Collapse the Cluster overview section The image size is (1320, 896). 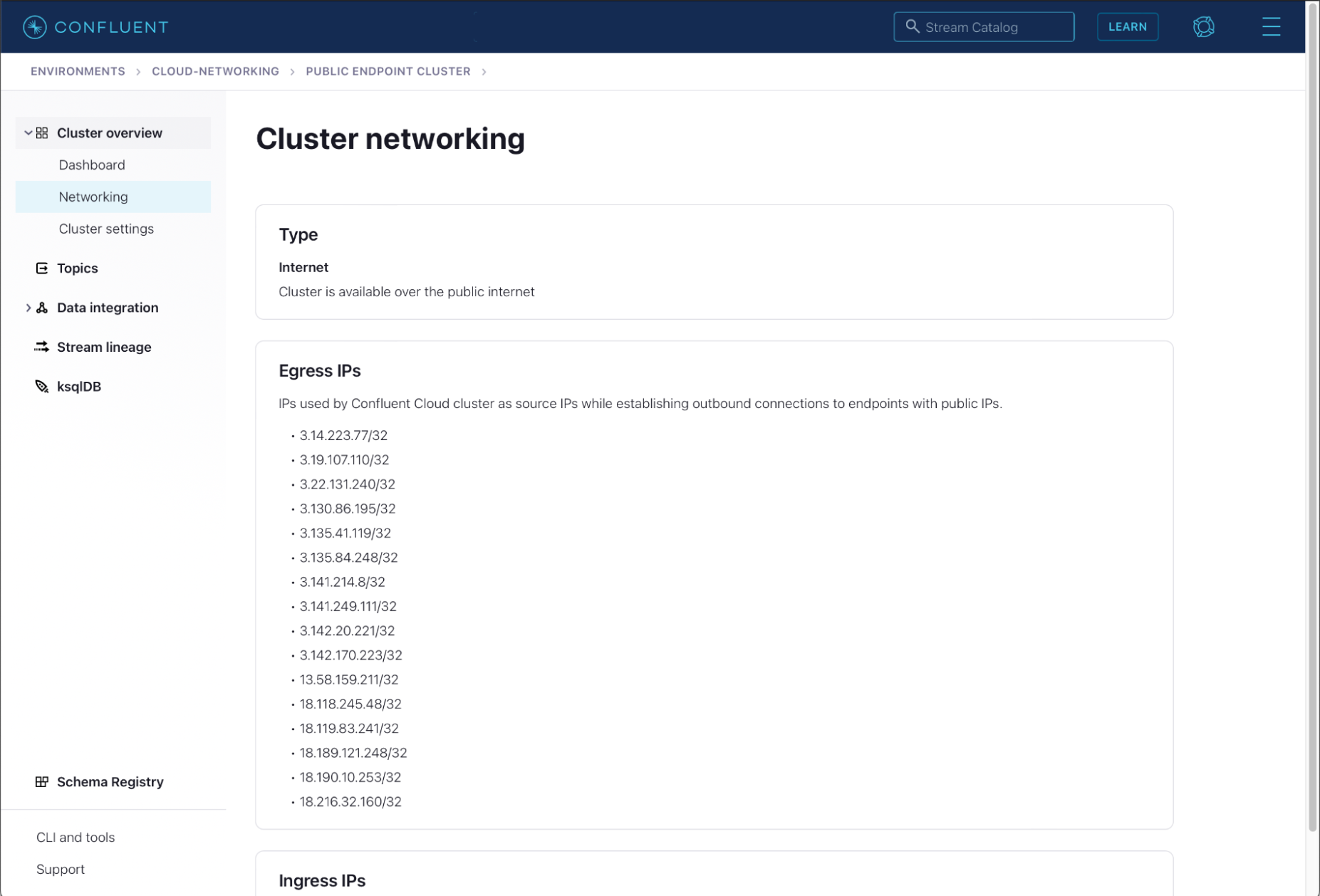[28, 133]
